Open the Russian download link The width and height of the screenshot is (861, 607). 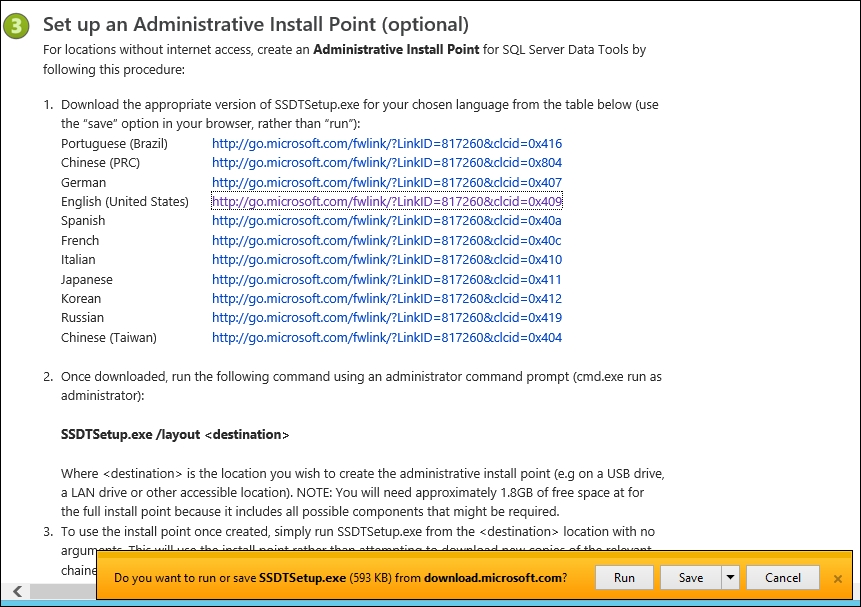(x=386, y=318)
